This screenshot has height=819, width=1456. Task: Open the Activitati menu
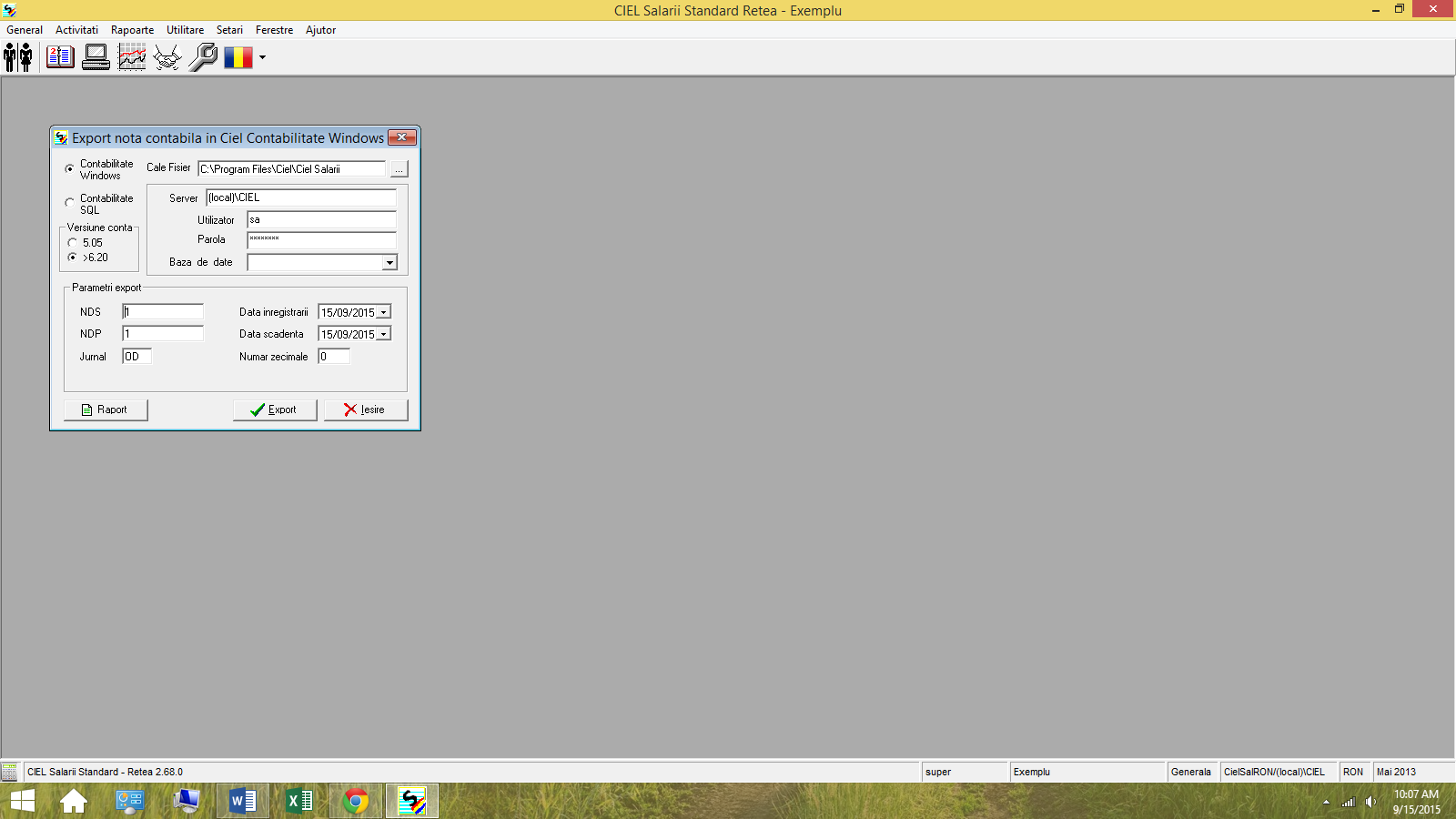click(76, 30)
